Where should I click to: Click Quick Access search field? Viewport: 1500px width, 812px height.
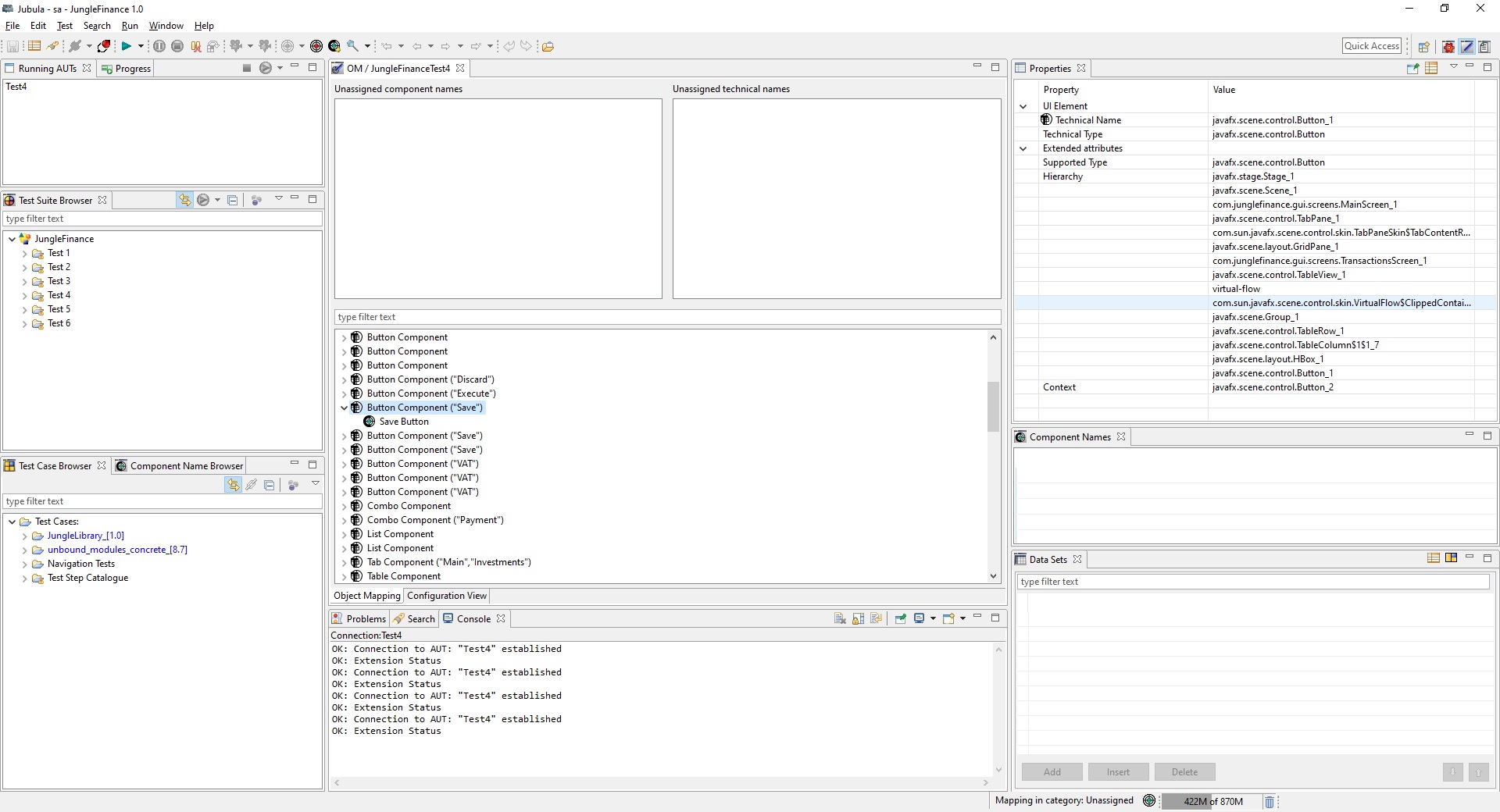[1372, 46]
